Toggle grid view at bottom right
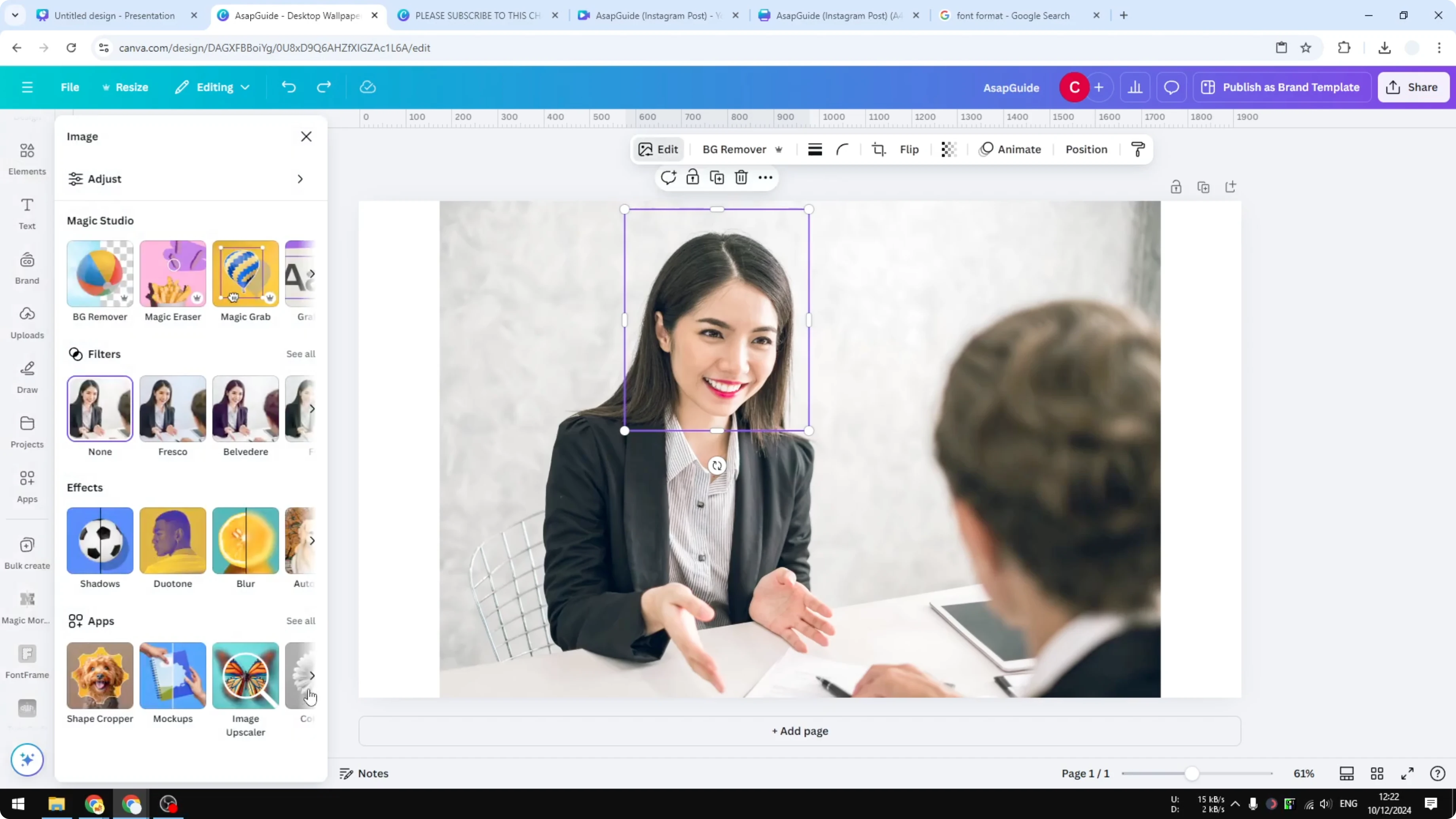The image size is (1456, 819). click(1377, 773)
